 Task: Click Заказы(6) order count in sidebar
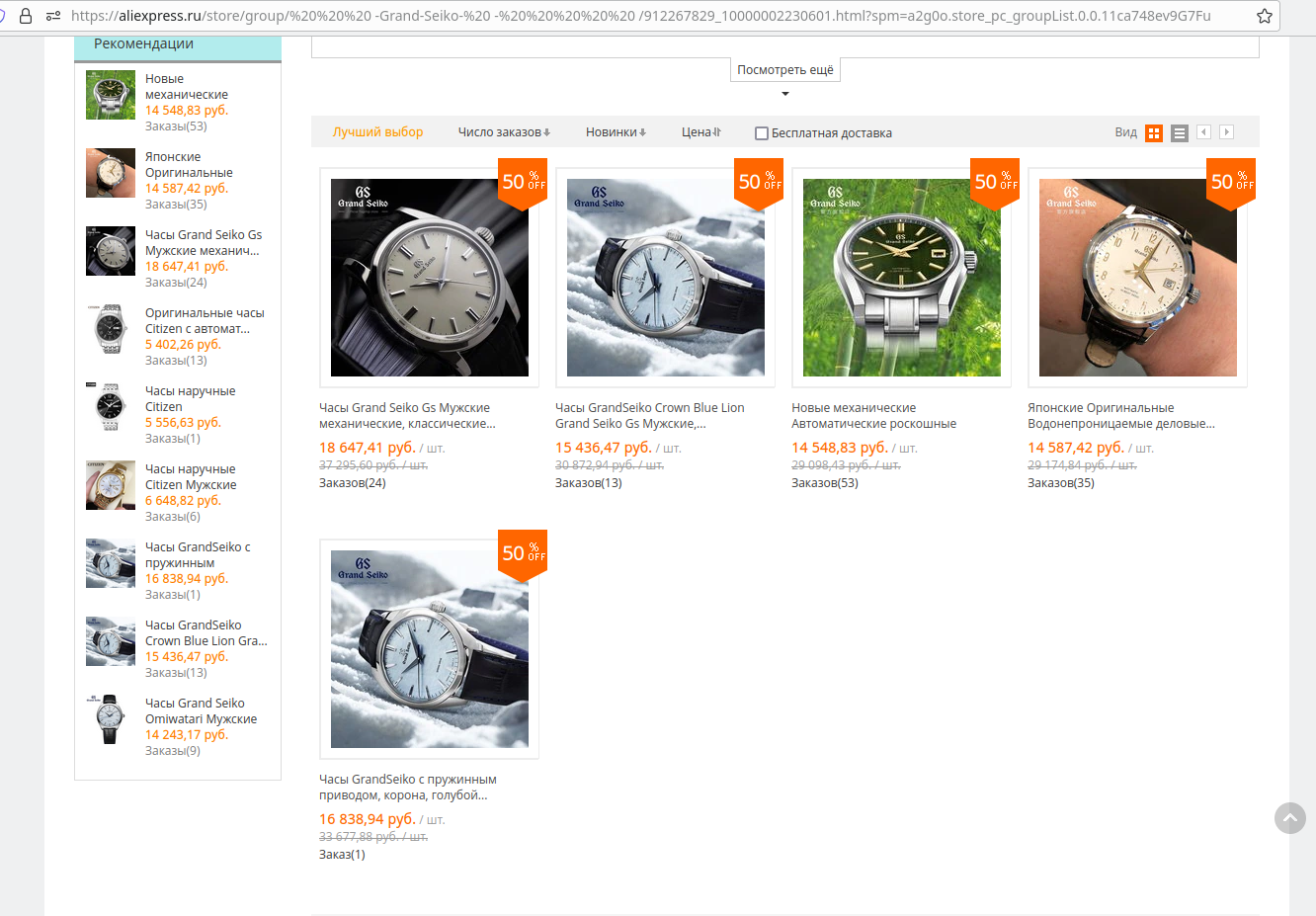point(173,517)
